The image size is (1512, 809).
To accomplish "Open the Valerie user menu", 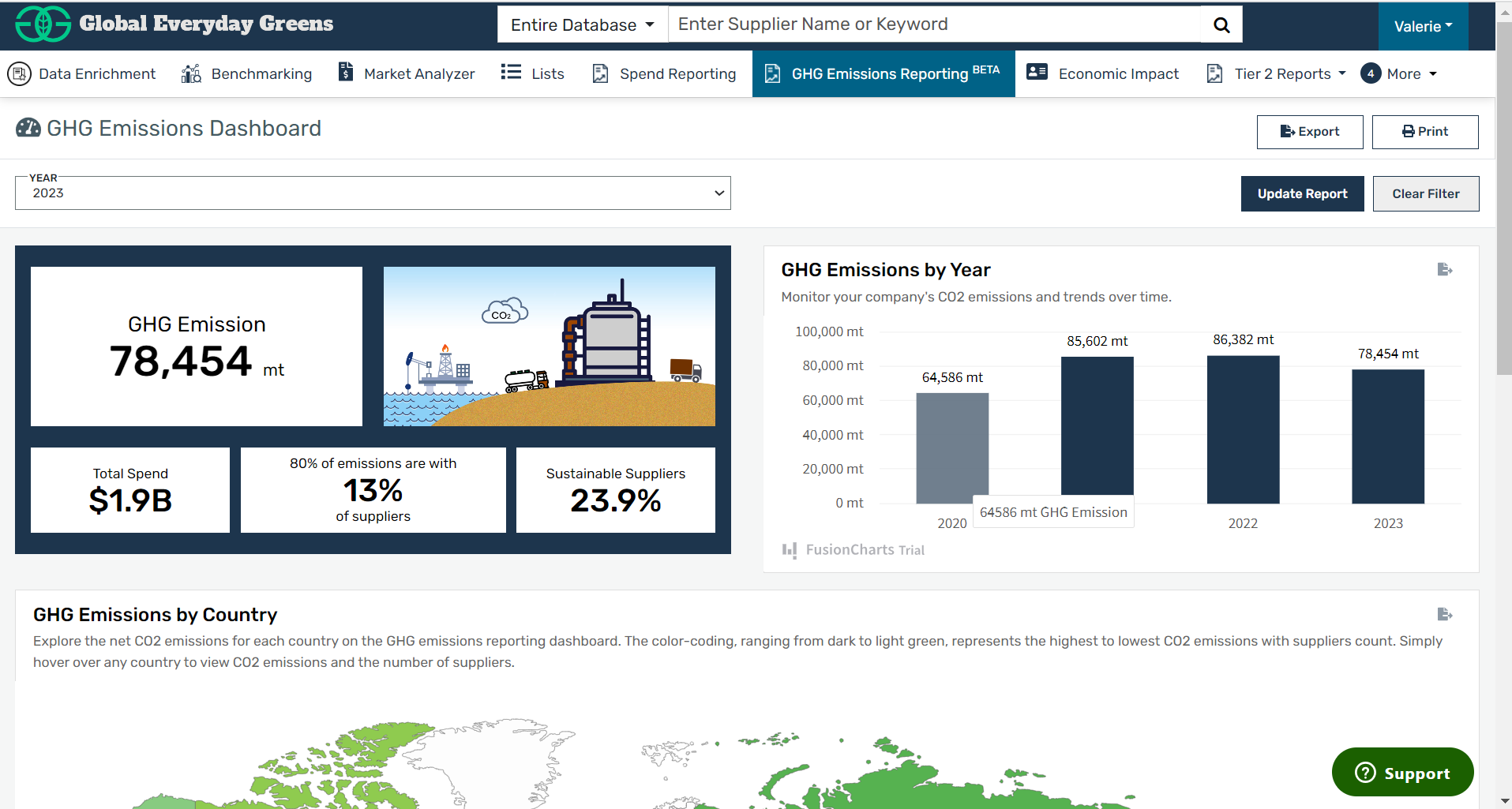I will tap(1422, 27).
